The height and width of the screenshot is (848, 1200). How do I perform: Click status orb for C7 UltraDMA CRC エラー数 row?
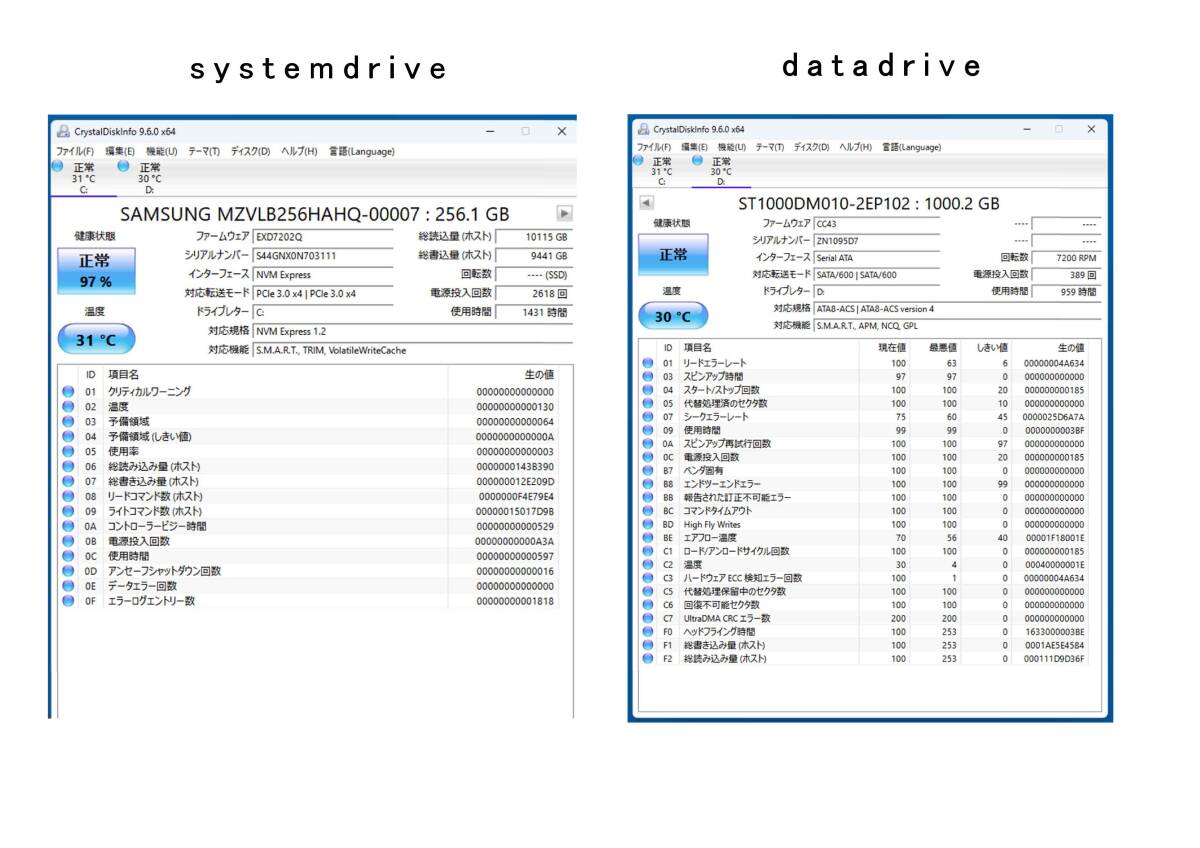(x=648, y=618)
